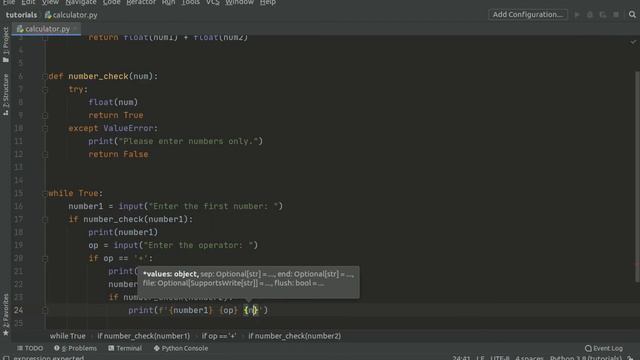This screenshot has height=360, width=640.
Task: Open the Tools menu
Action: [x=191, y=2]
